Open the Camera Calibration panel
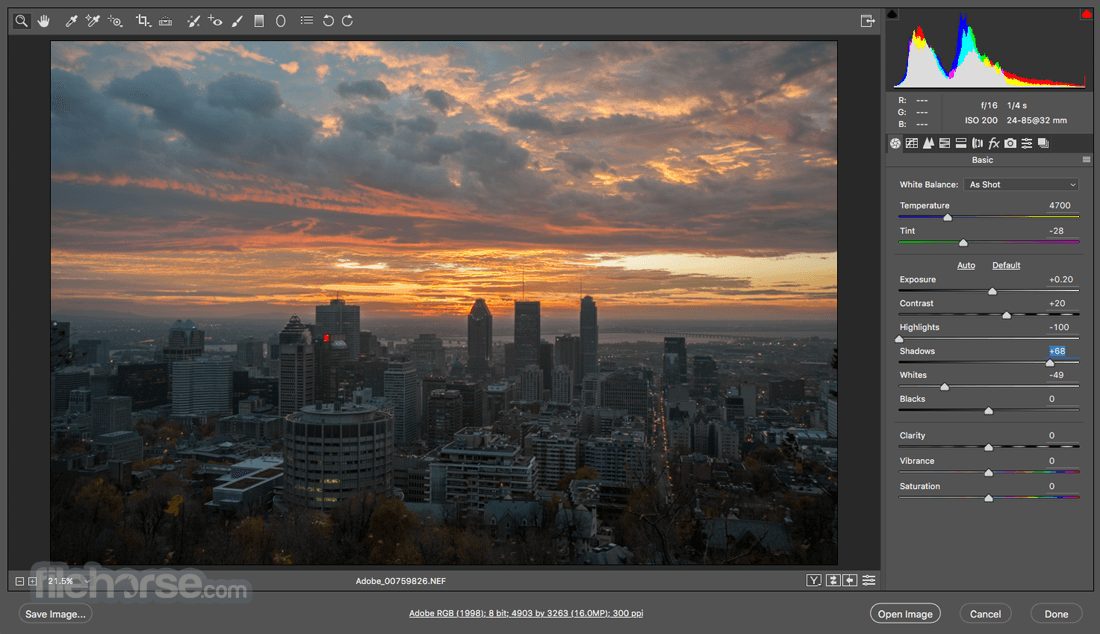The image size is (1100, 634). pyautogui.click(x=1010, y=143)
